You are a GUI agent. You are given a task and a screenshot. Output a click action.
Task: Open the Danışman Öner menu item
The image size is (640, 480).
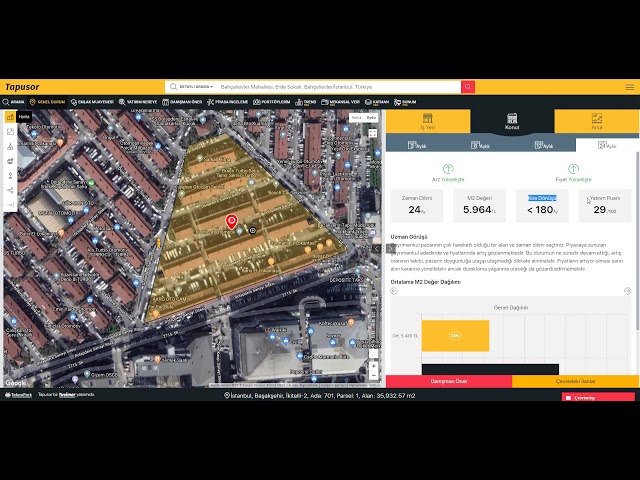point(182,102)
